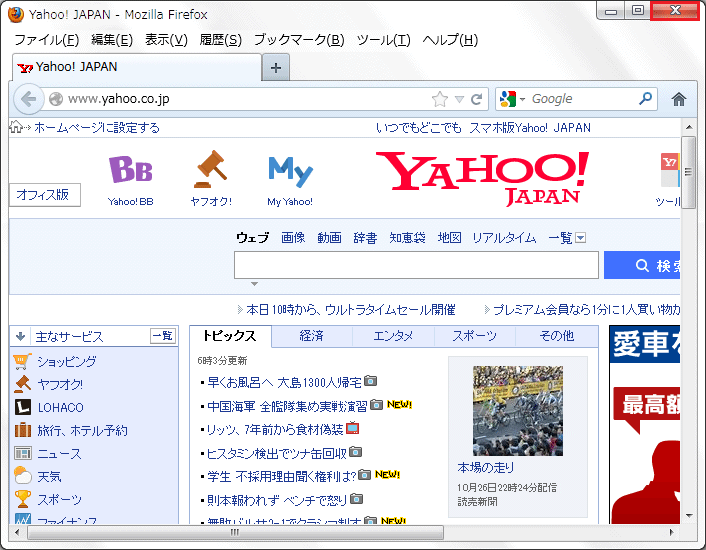Image resolution: width=706 pixels, height=550 pixels.
Task: Click the search magnifier in Google box
Action: pos(645,99)
